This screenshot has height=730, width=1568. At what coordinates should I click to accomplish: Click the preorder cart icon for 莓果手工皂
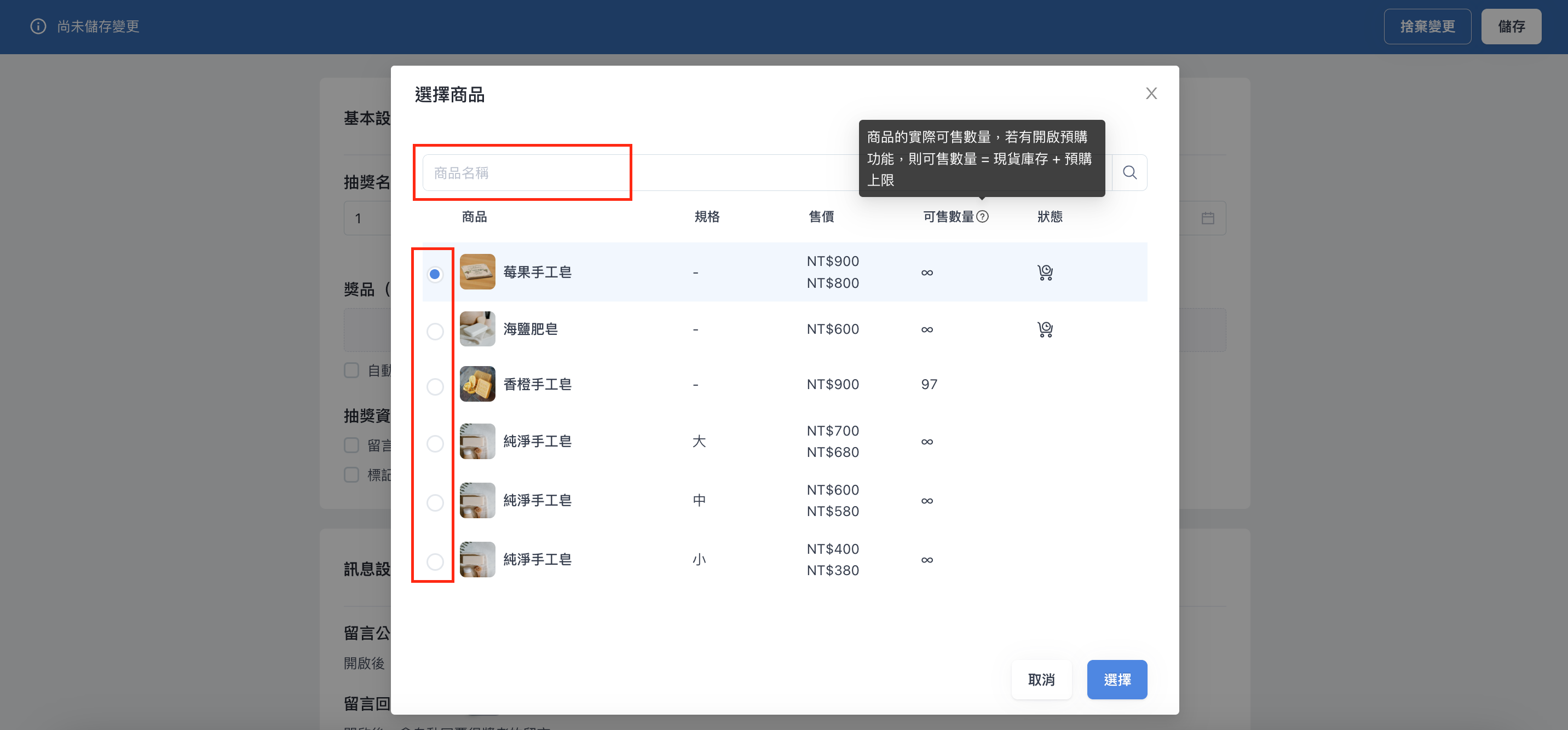click(1045, 272)
